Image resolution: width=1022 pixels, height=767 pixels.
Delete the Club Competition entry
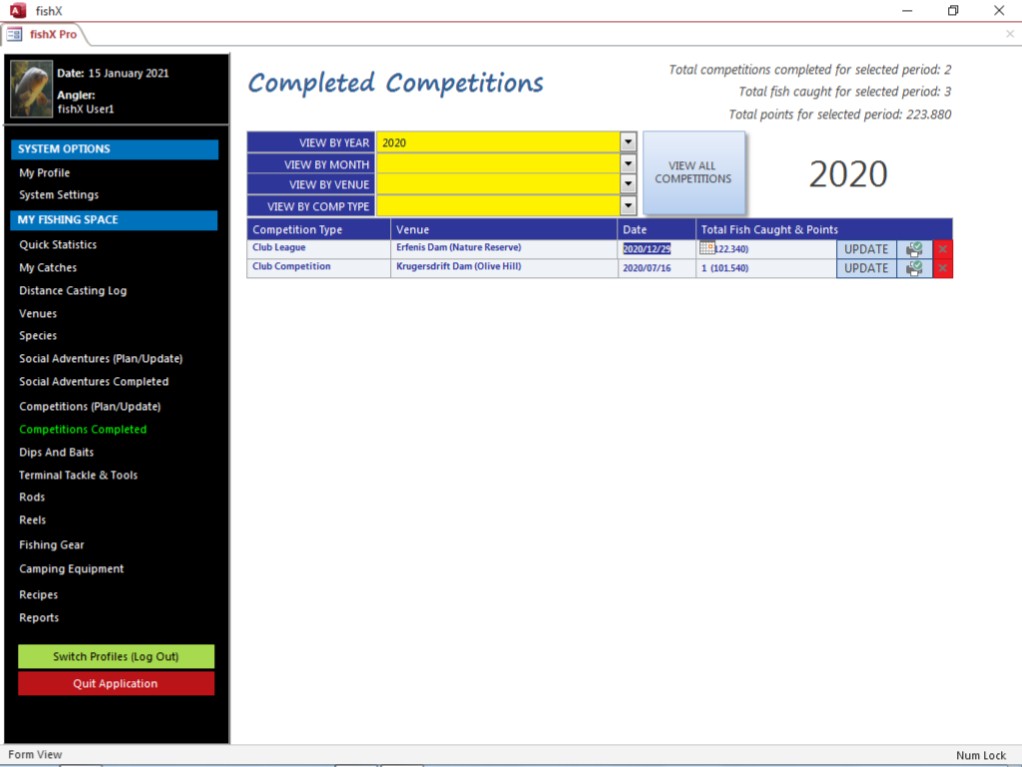coord(942,268)
